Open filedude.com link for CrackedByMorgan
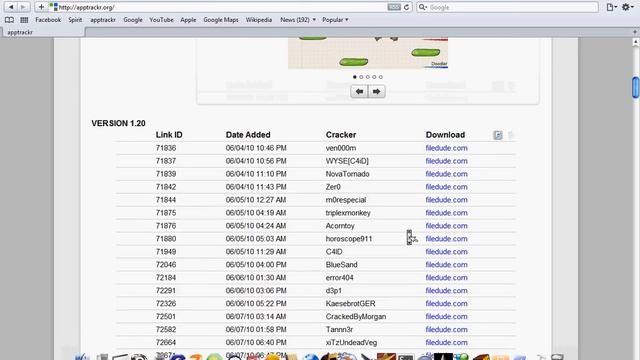The height and width of the screenshot is (360, 640). click(447, 317)
